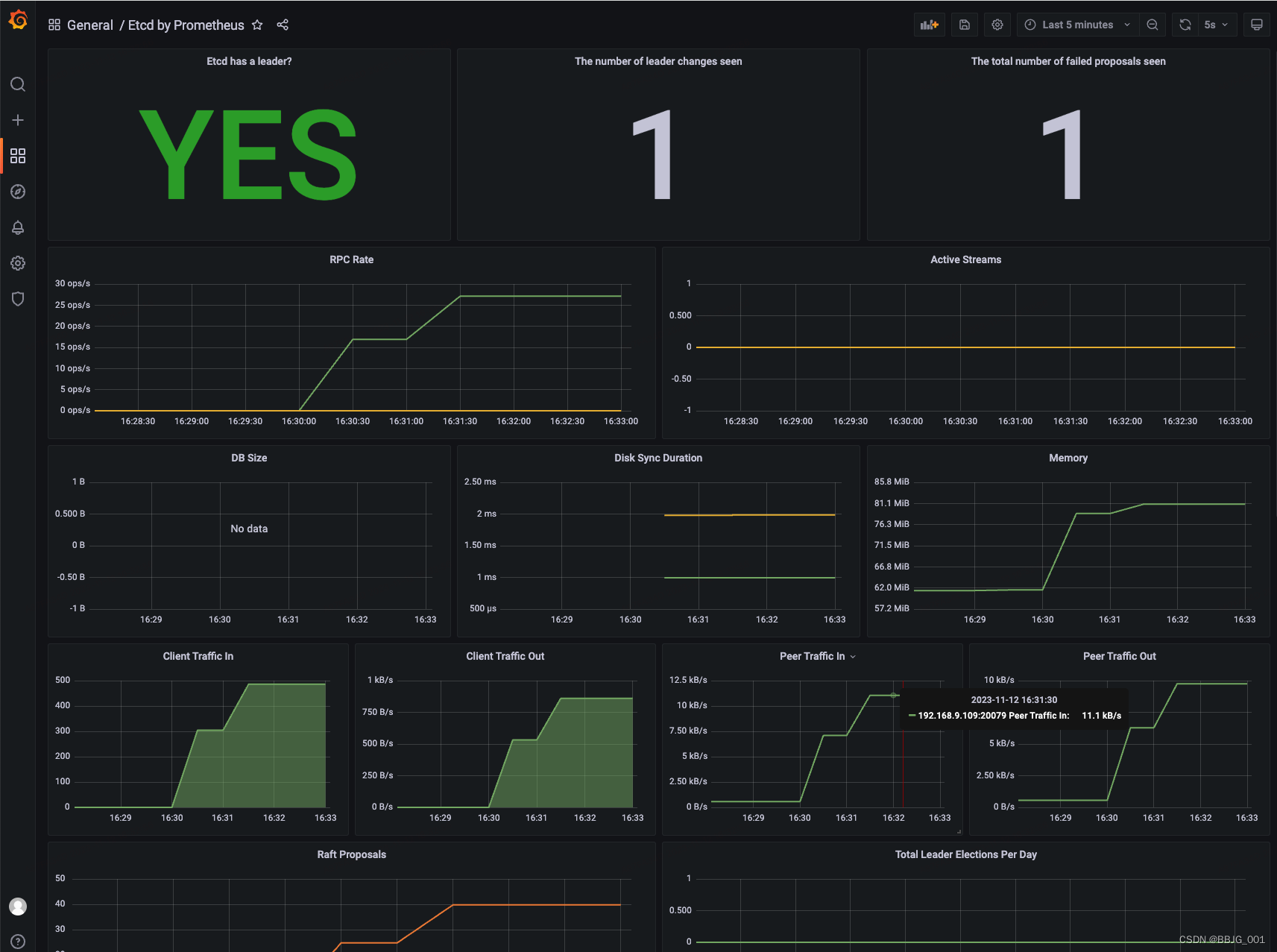Open the DB Size panel title menu

[249, 458]
